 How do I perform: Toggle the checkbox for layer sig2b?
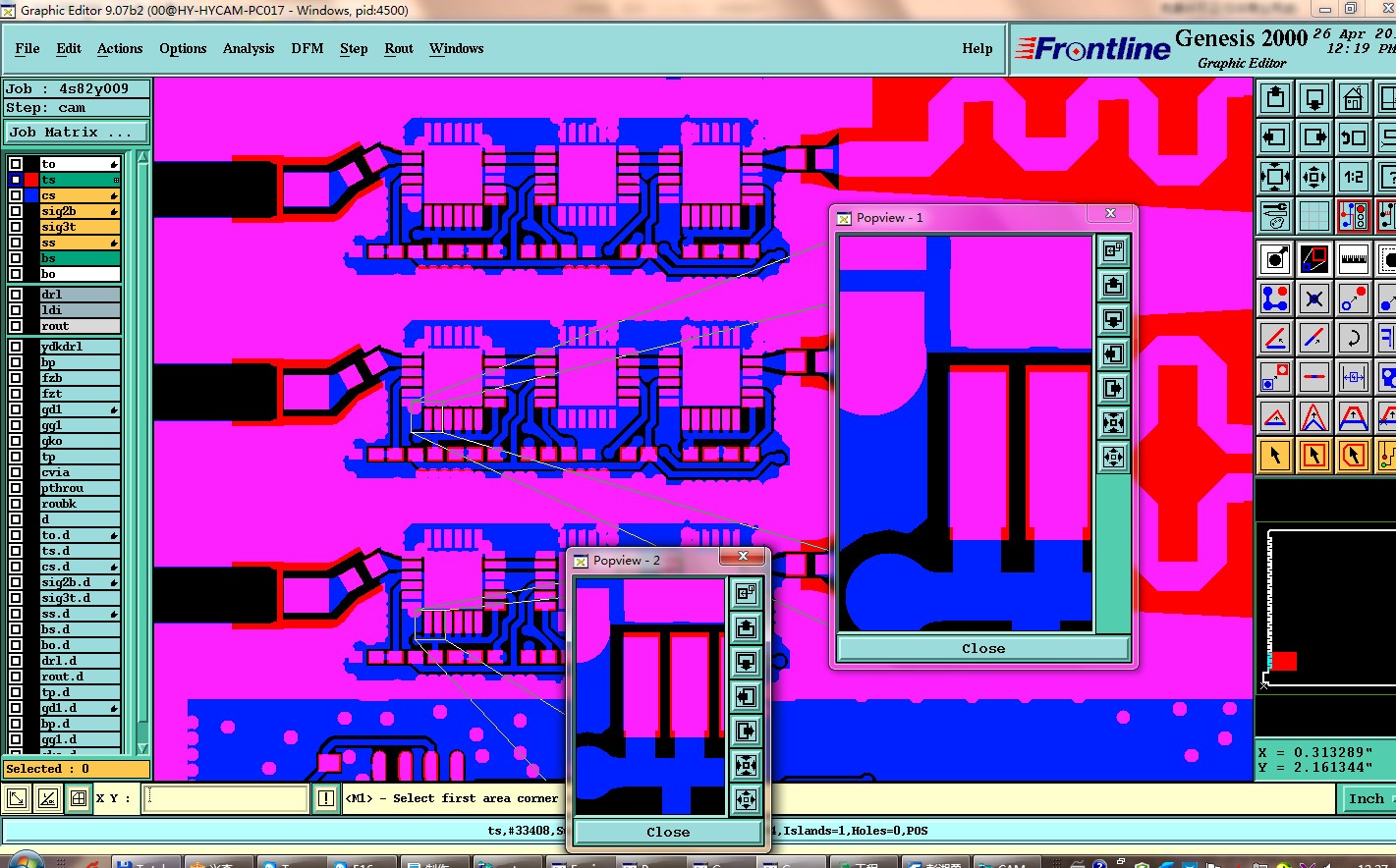15,211
